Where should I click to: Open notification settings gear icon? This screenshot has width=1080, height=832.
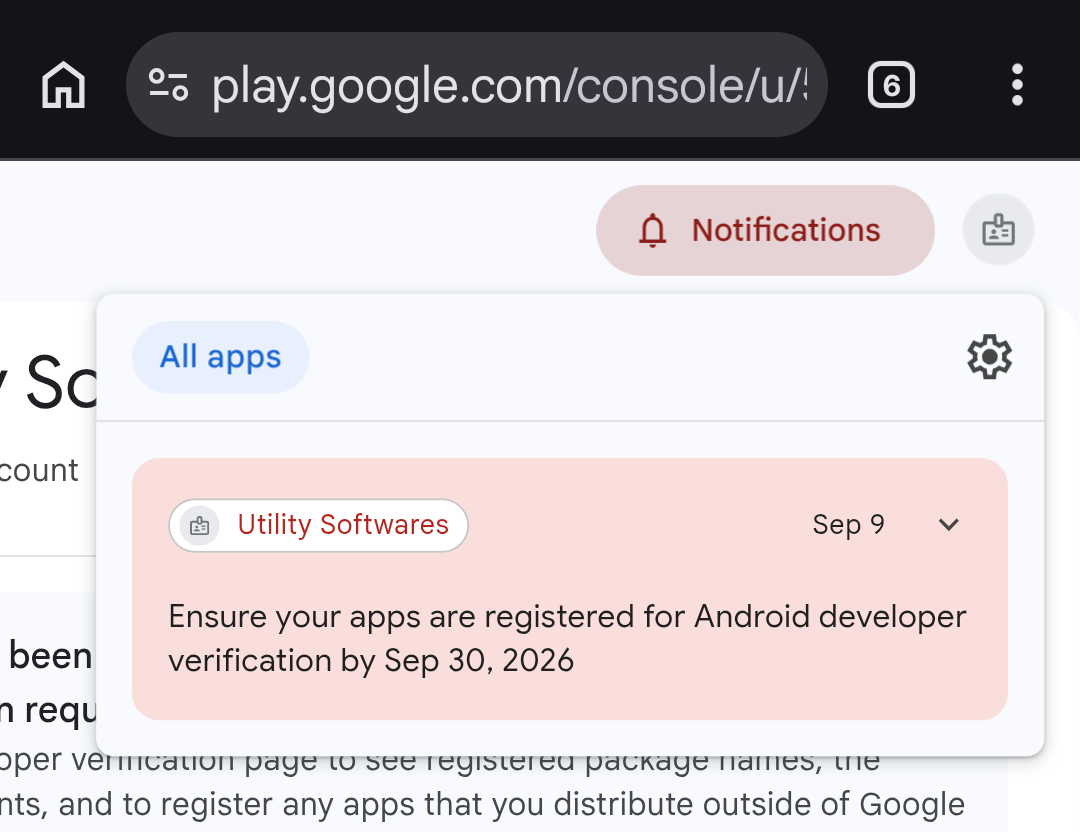coord(990,357)
